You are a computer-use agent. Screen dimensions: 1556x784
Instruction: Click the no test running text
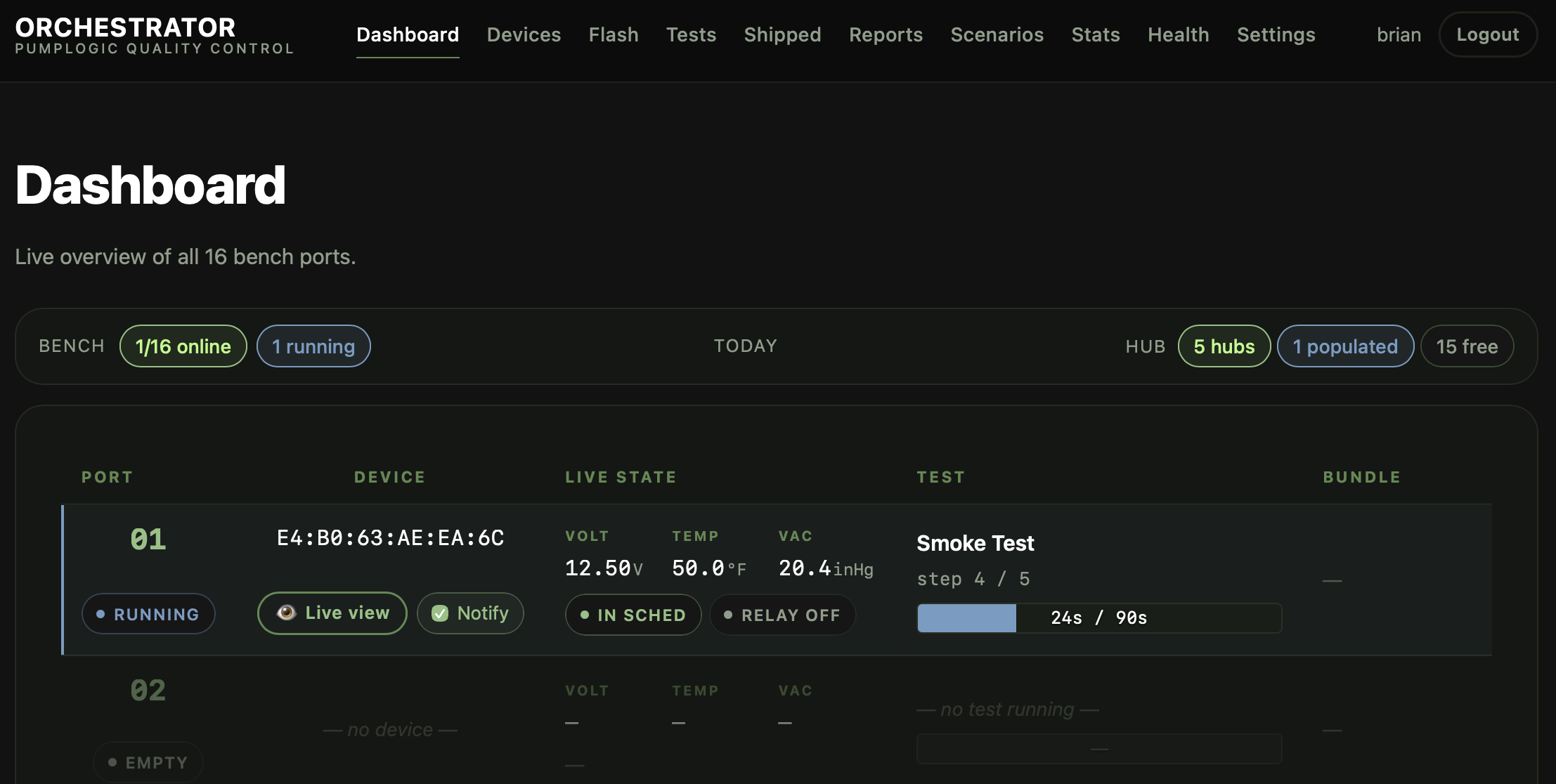coord(1008,710)
